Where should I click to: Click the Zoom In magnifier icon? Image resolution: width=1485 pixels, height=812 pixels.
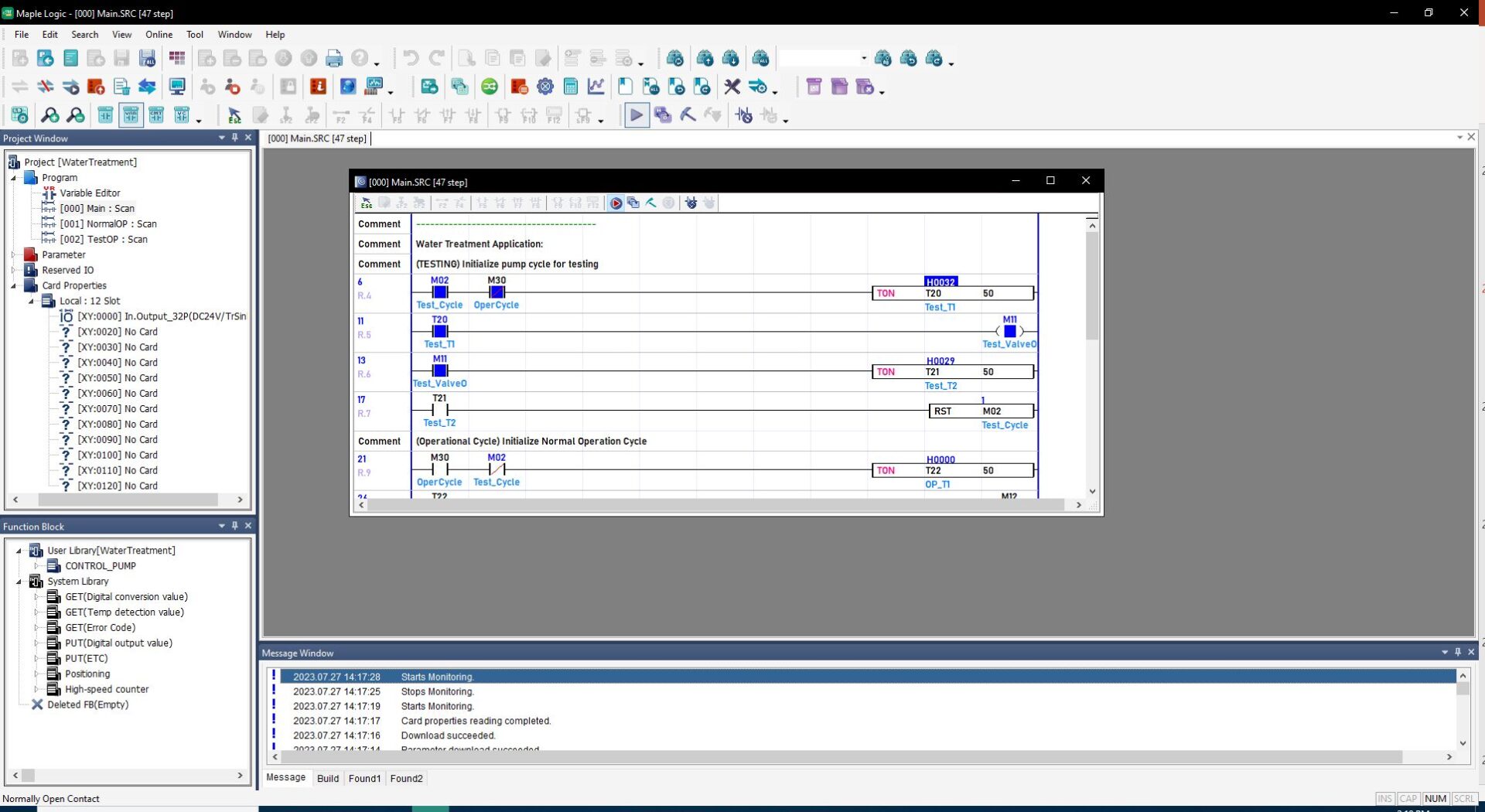coord(50,116)
